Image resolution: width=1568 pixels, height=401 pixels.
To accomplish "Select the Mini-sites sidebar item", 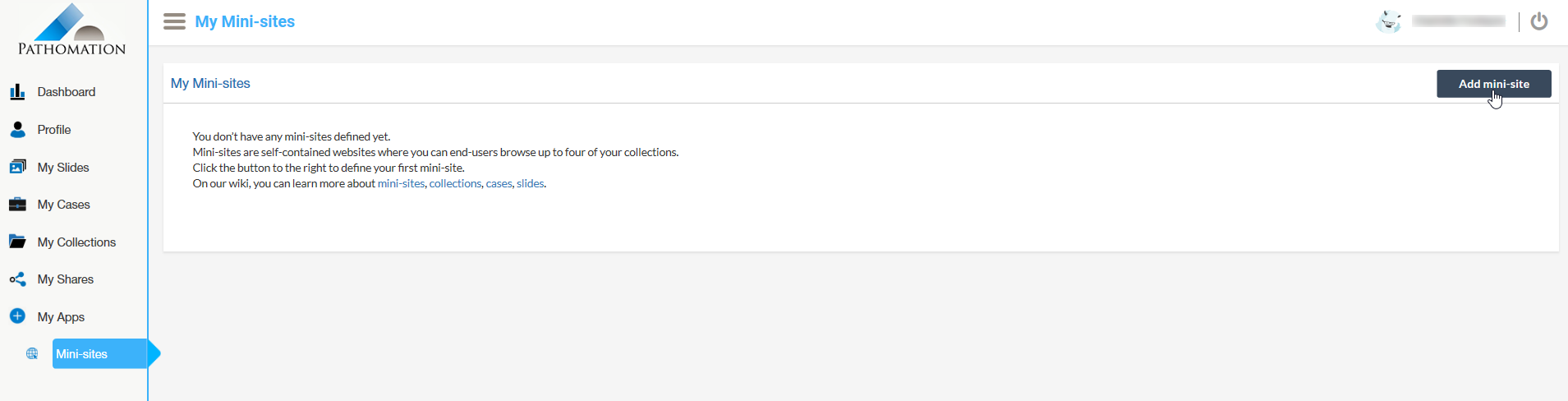I will (82, 354).
